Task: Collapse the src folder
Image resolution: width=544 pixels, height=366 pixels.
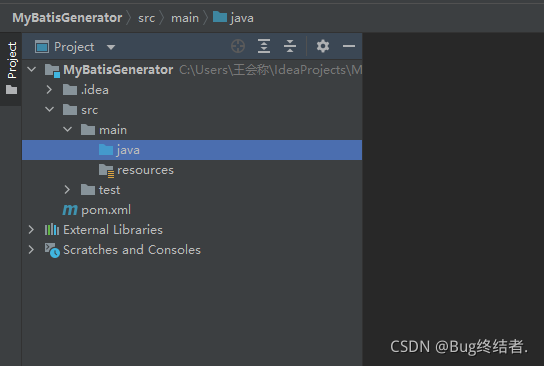Action: [50, 109]
